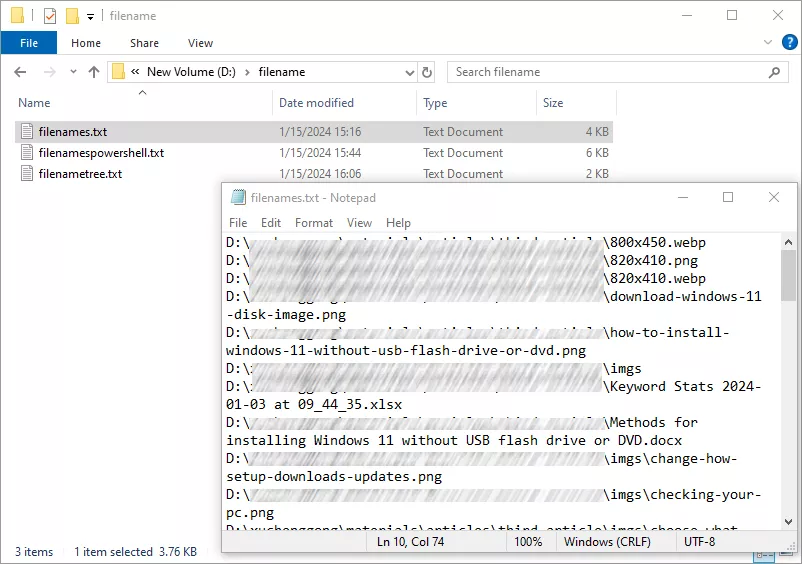Click the Notepad resize grip corner
The image size is (802, 564).
(792, 547)
